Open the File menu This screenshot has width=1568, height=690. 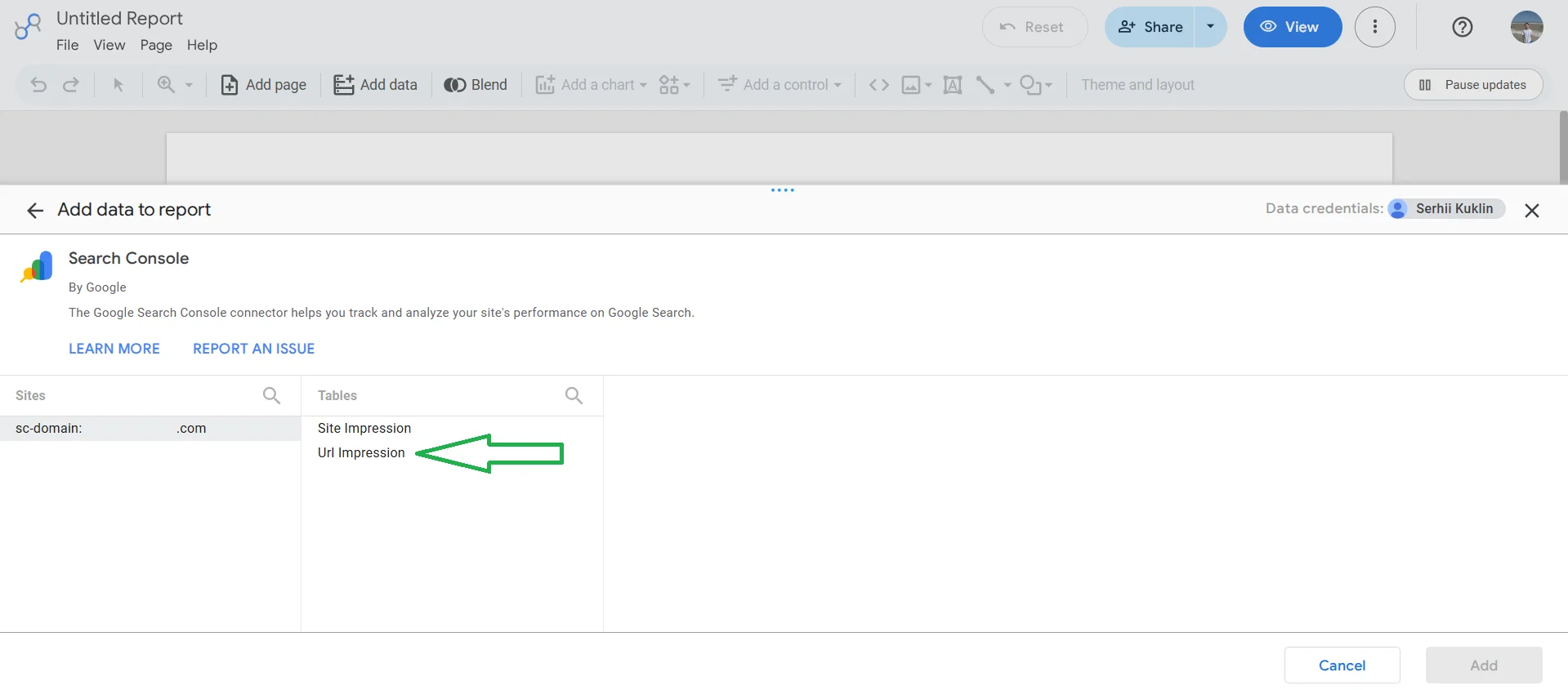68,45
